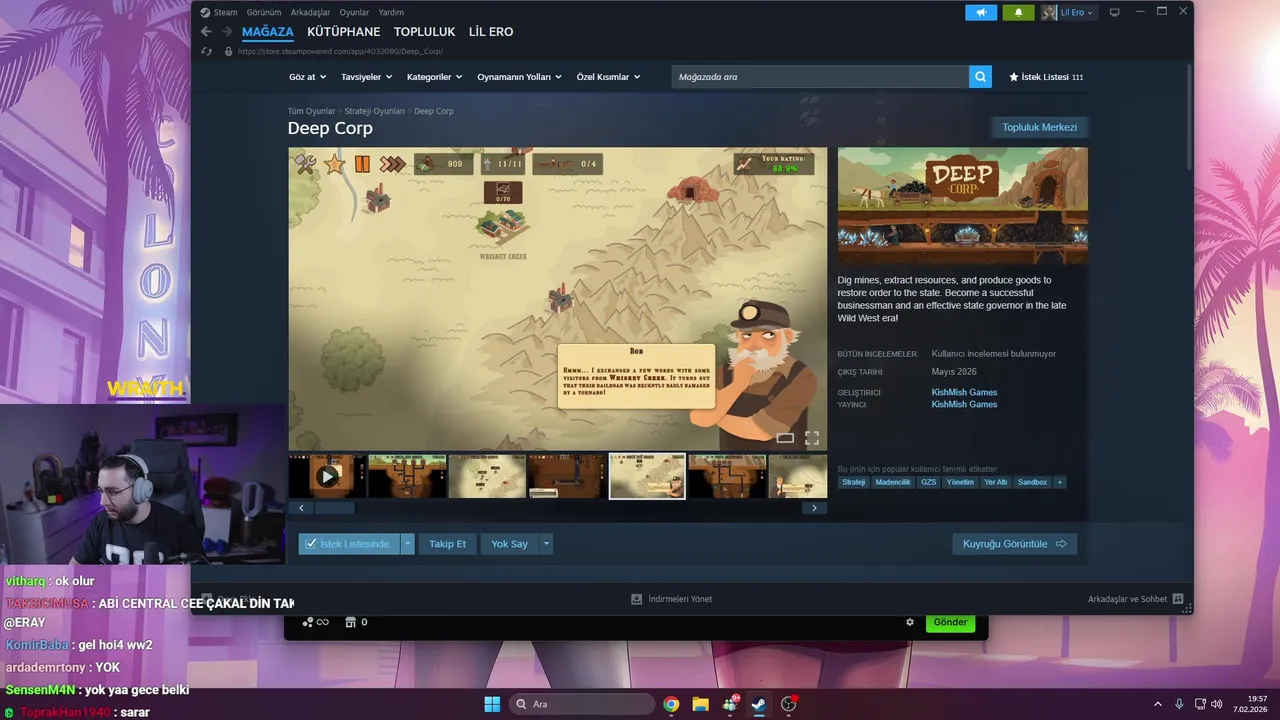This screenshot has height=720, width=1280.
Task: Toggle the İstek Listesinde wishlist checkbox
Action: [x=311, y=544]
